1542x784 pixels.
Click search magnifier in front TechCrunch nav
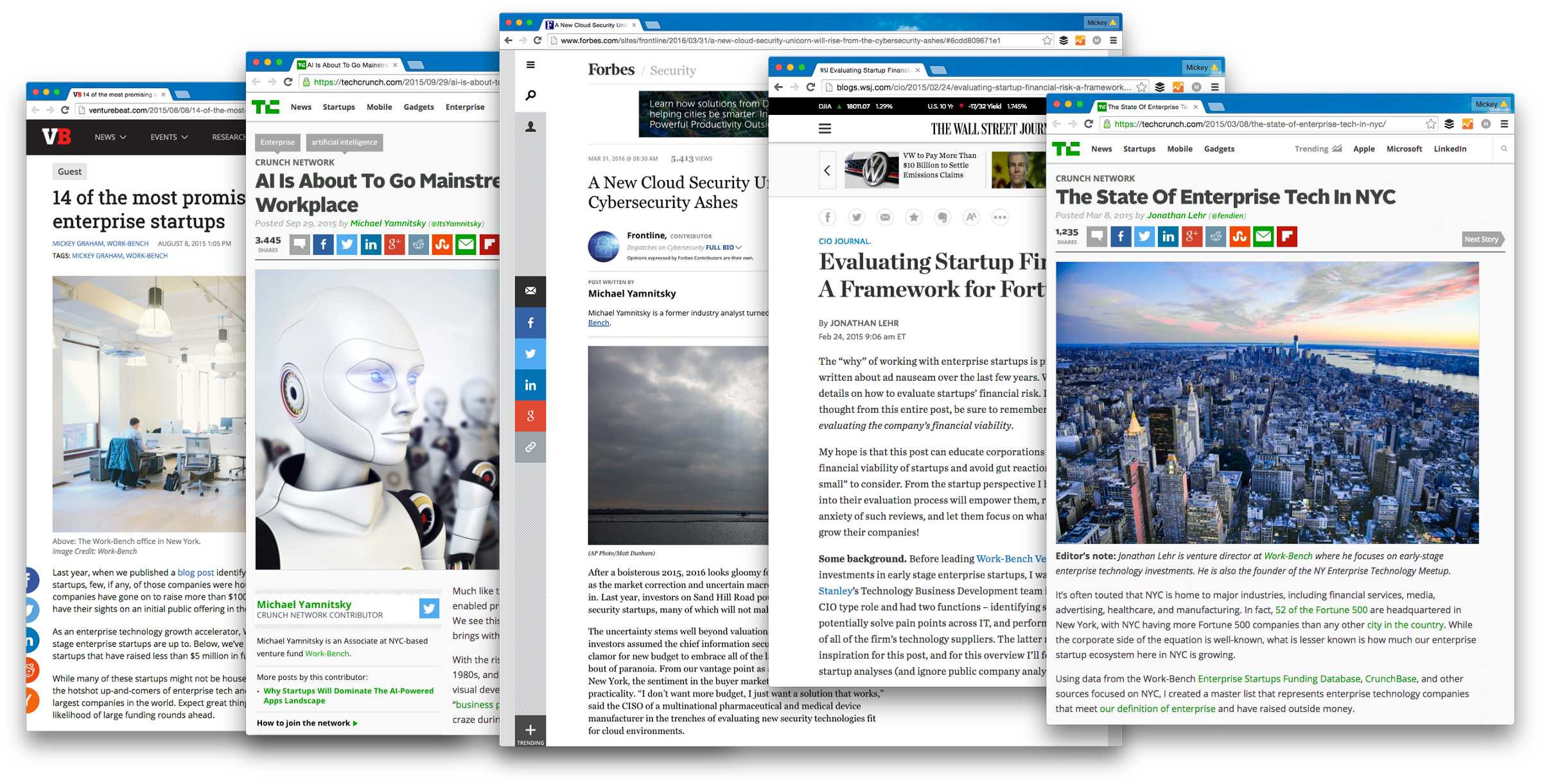[x=1504, y=149]
